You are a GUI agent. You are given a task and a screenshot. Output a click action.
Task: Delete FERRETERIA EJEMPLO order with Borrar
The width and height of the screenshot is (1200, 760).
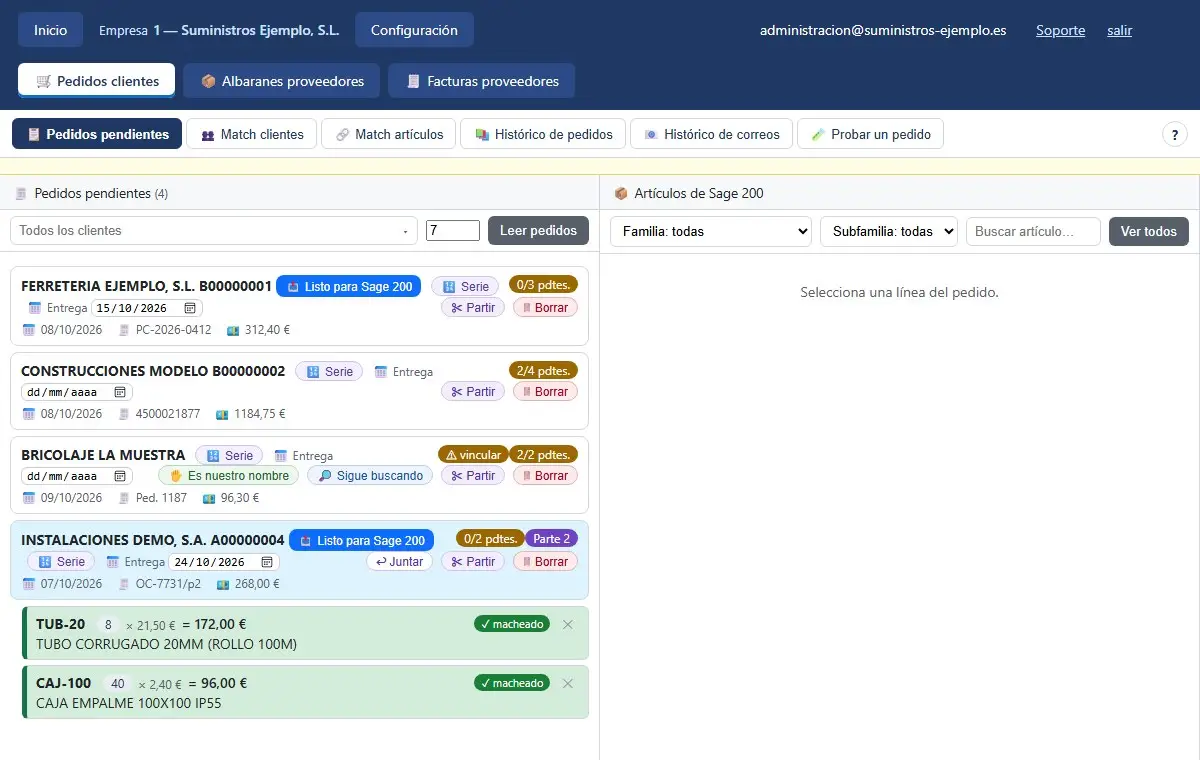click(x=545, y=307)
